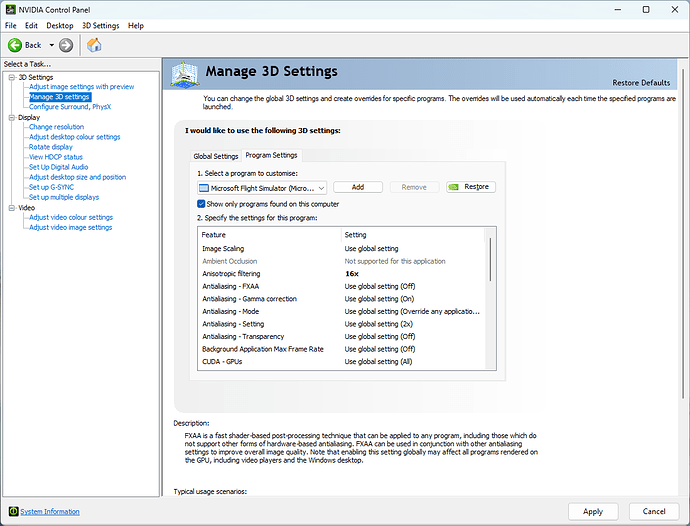This screenshot has height=526, width=690.
Task: Collapse the Display tree node
Action: pos(10,117)
